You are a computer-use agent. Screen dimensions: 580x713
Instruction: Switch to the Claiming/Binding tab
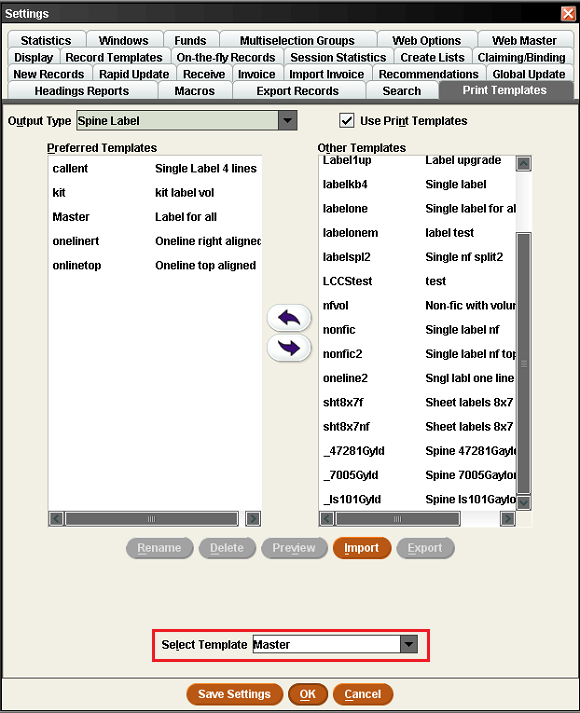(x=522, y=57)
